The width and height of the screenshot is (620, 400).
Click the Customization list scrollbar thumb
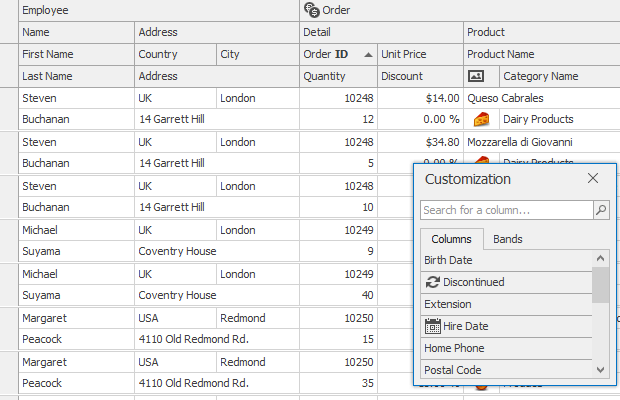pyautogui.click(x=600, y=285)
